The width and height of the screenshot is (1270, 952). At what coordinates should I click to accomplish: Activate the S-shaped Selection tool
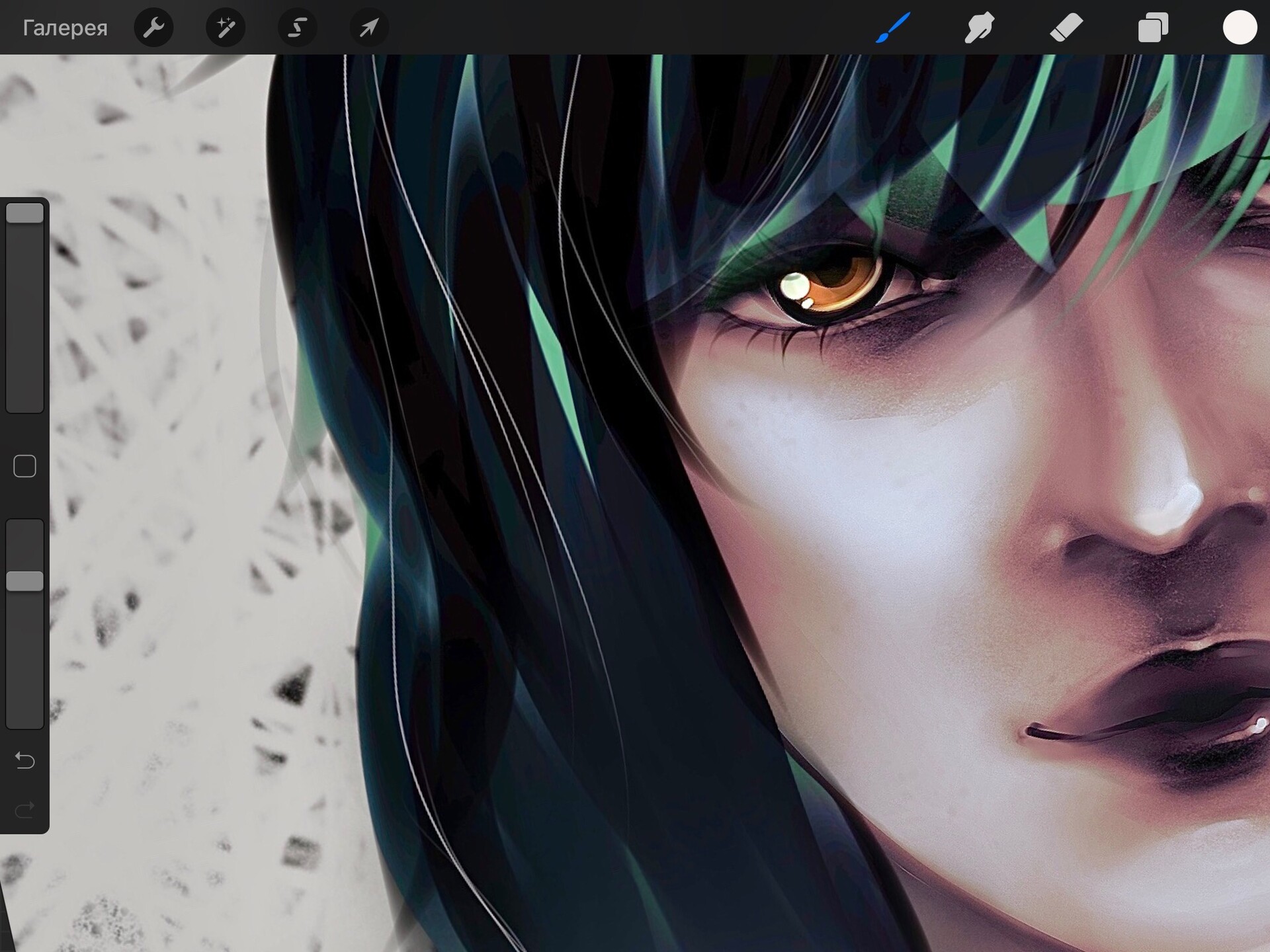[298, 28]
